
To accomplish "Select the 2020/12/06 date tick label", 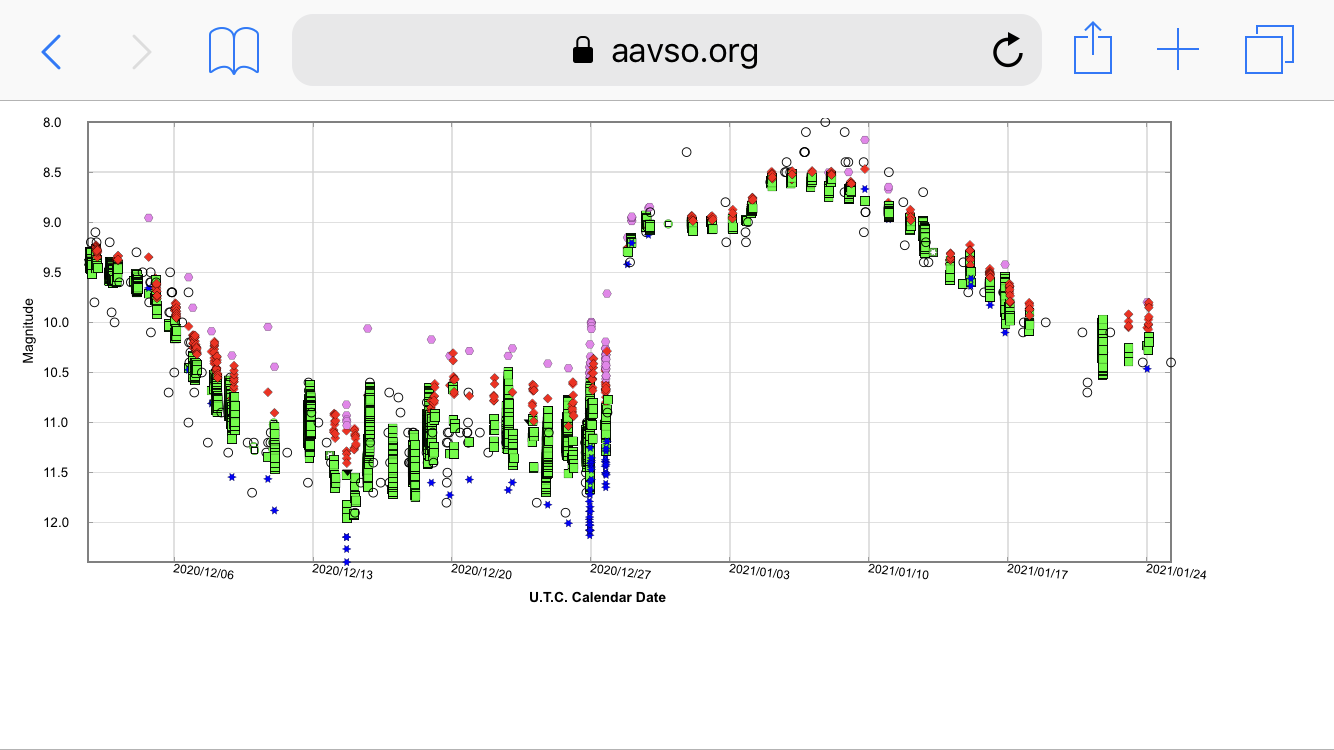I will (x=203, y=571).
